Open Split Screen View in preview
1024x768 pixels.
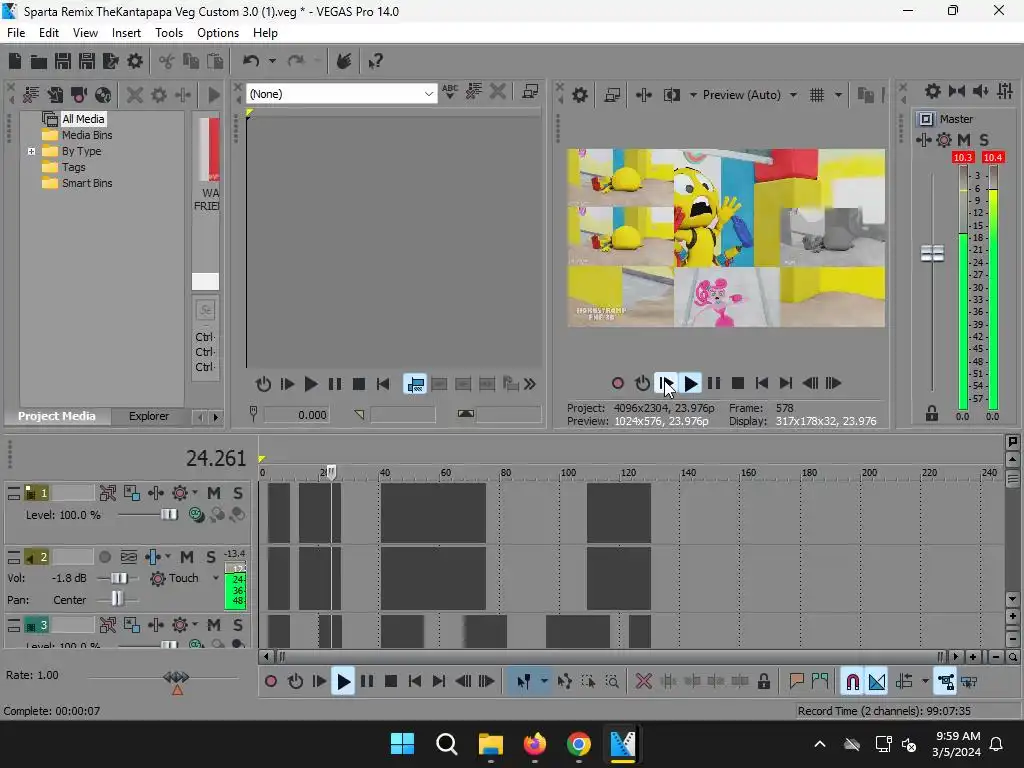pos(672,95)
